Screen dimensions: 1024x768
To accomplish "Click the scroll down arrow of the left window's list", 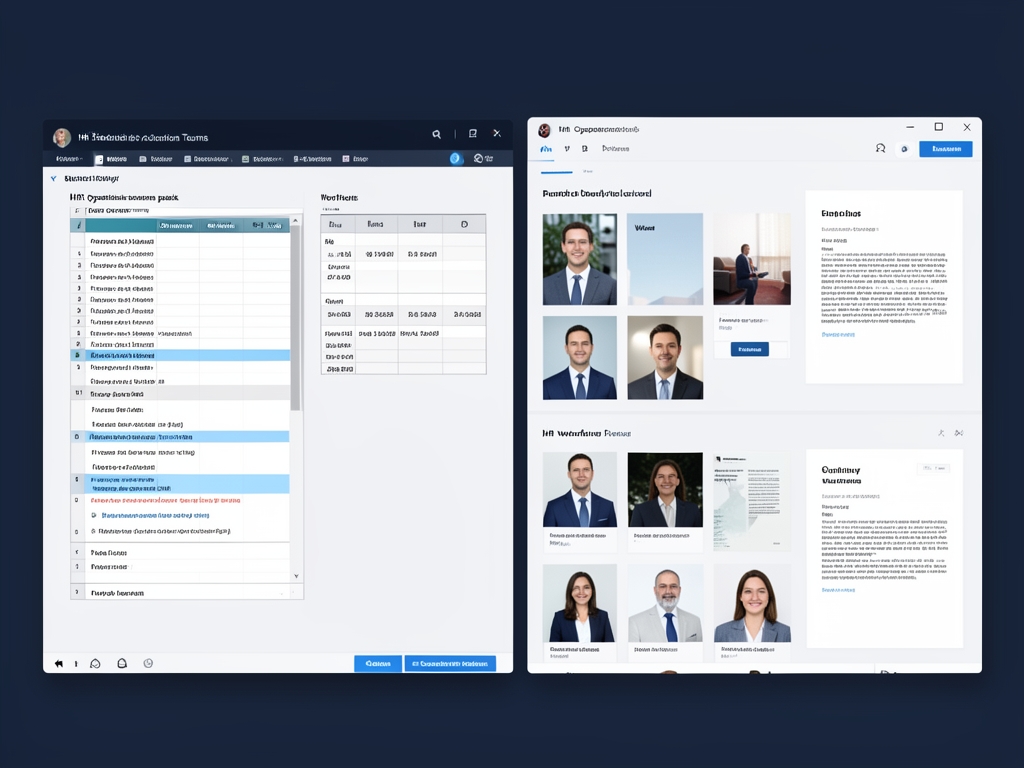I will click(296, 576).
